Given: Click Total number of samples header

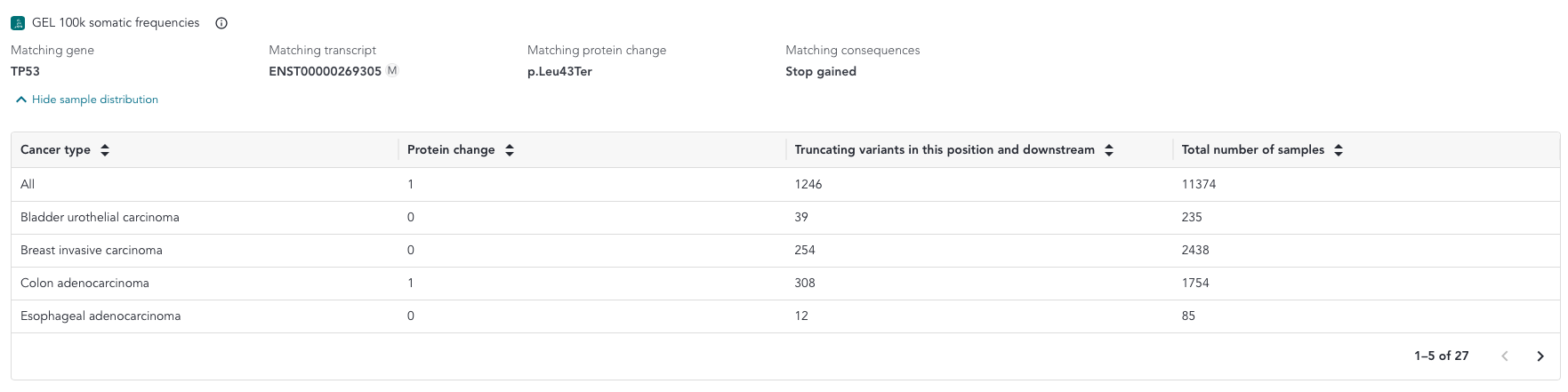Looking at the screenshot, I should pos(1253,150).
